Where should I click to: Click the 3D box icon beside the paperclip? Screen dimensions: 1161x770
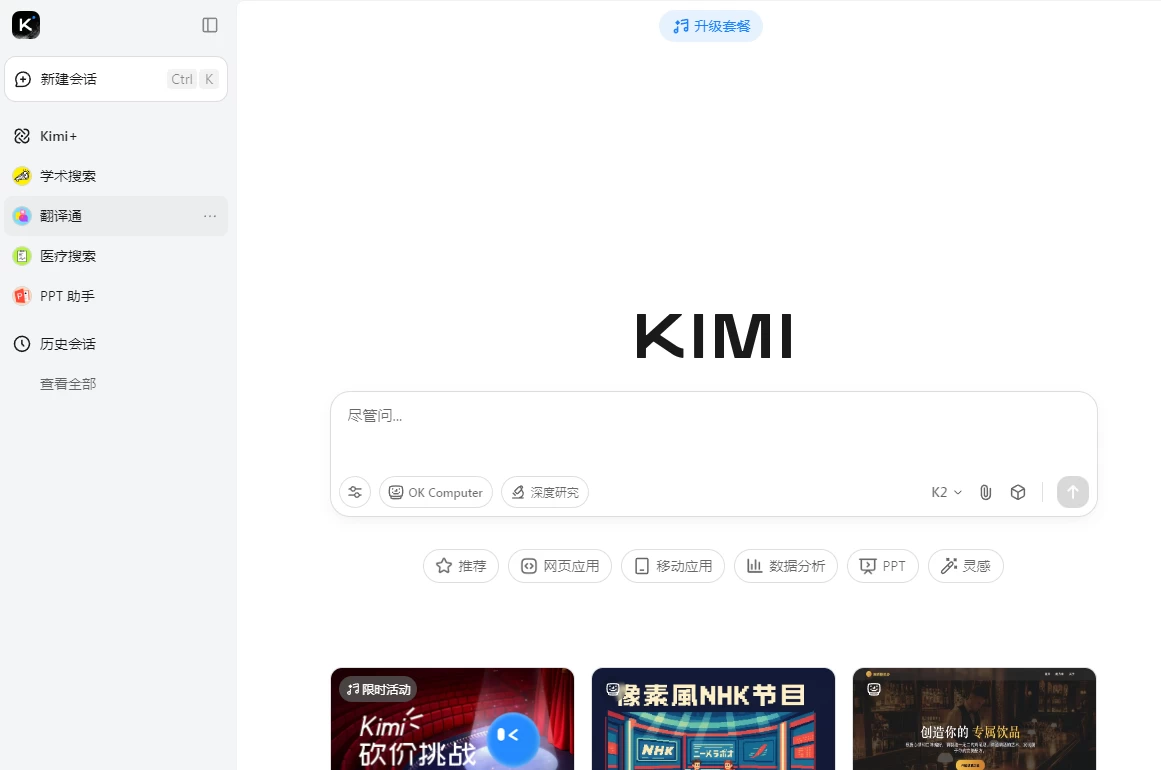point(1017,492)
